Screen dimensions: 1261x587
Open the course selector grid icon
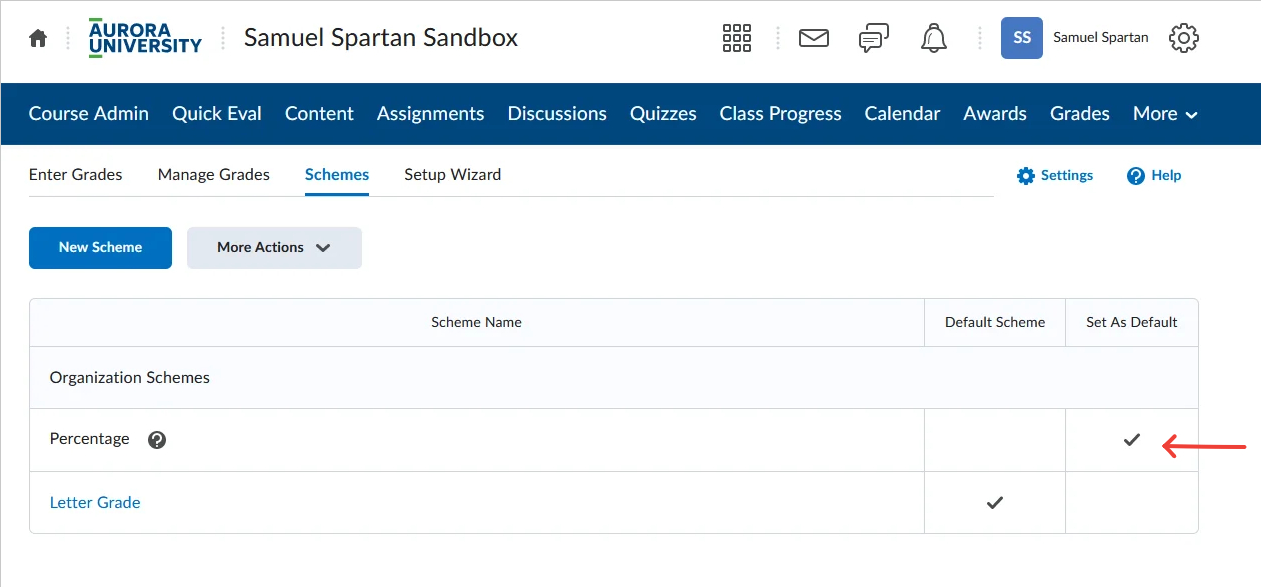tap(737, 38)
